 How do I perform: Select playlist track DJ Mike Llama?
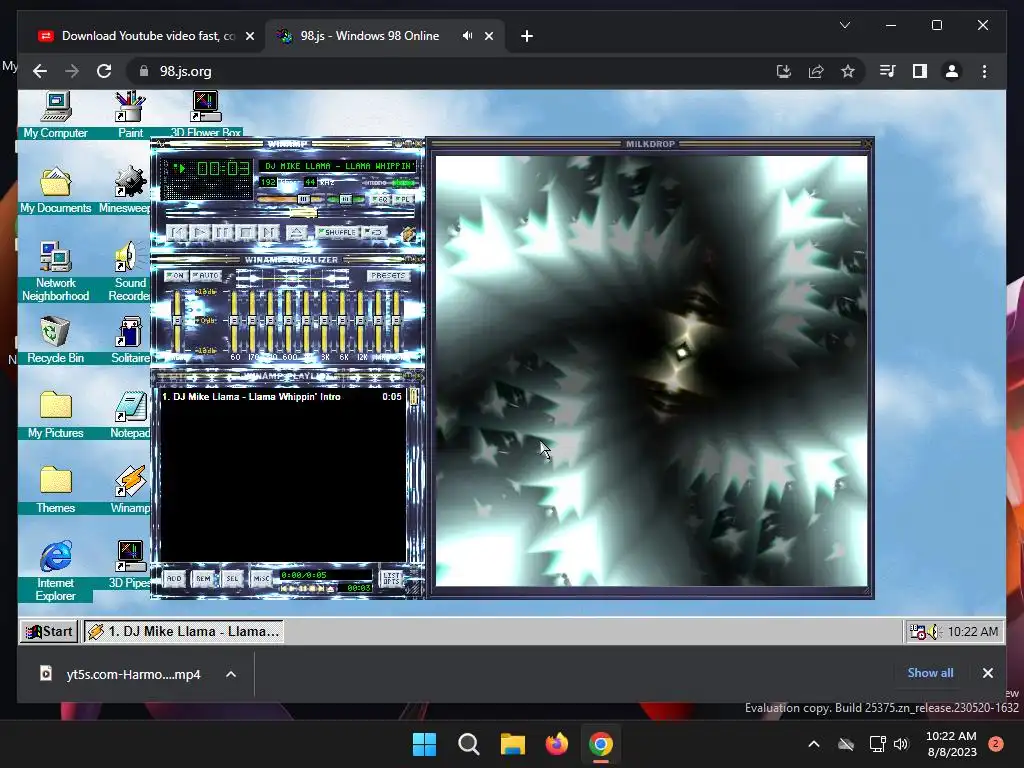coord(281,396)
